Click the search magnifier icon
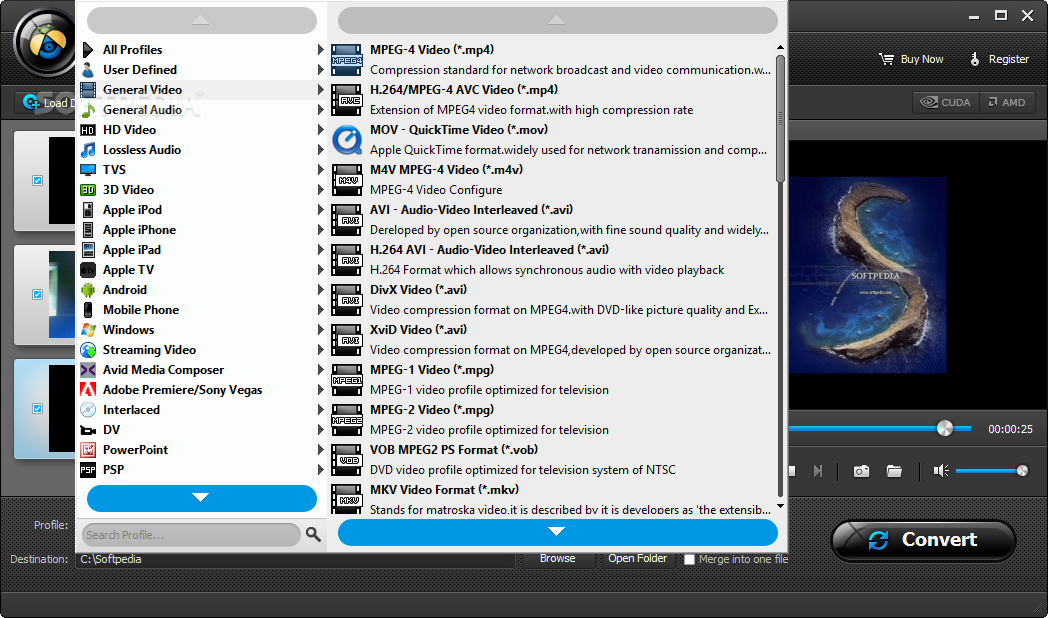1048x618 pixels. pos(313,534)
